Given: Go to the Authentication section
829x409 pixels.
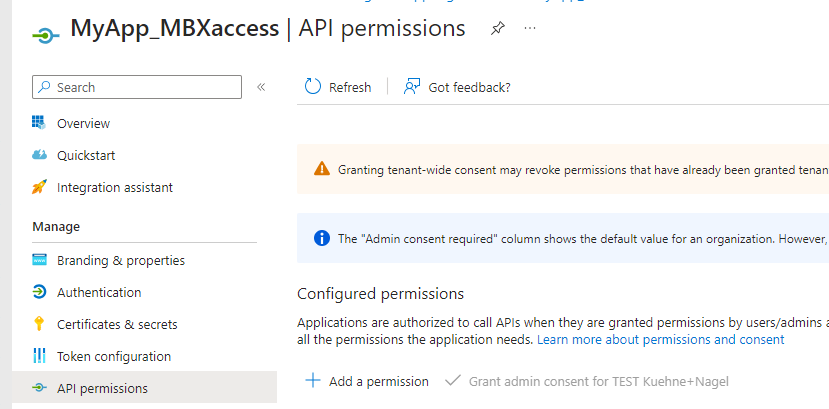Looking at the screenshot, I should (x=99, y=292).
